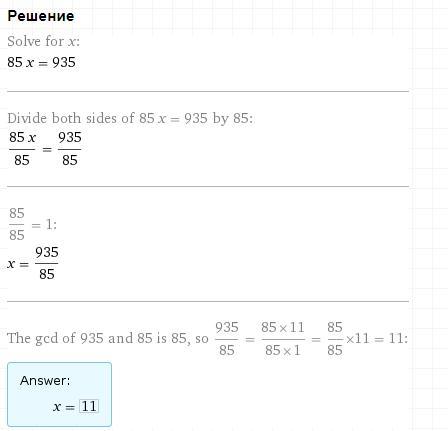Click the first horizontal divider line
Image resolution: width=448 pixels, height=431 pixels.
[208, 91]
